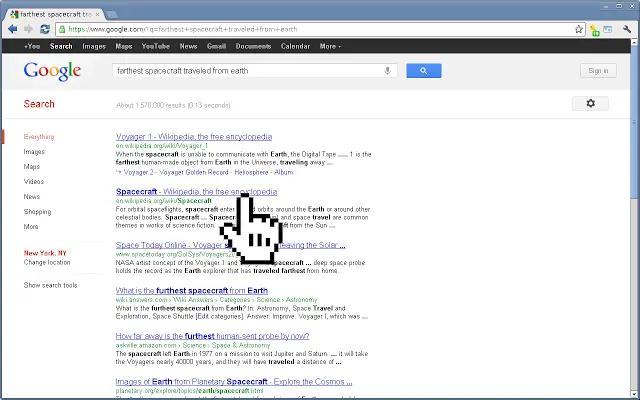Click the browser forward arrow
This screenshot has width=640, height=400.
coord(29,29)
